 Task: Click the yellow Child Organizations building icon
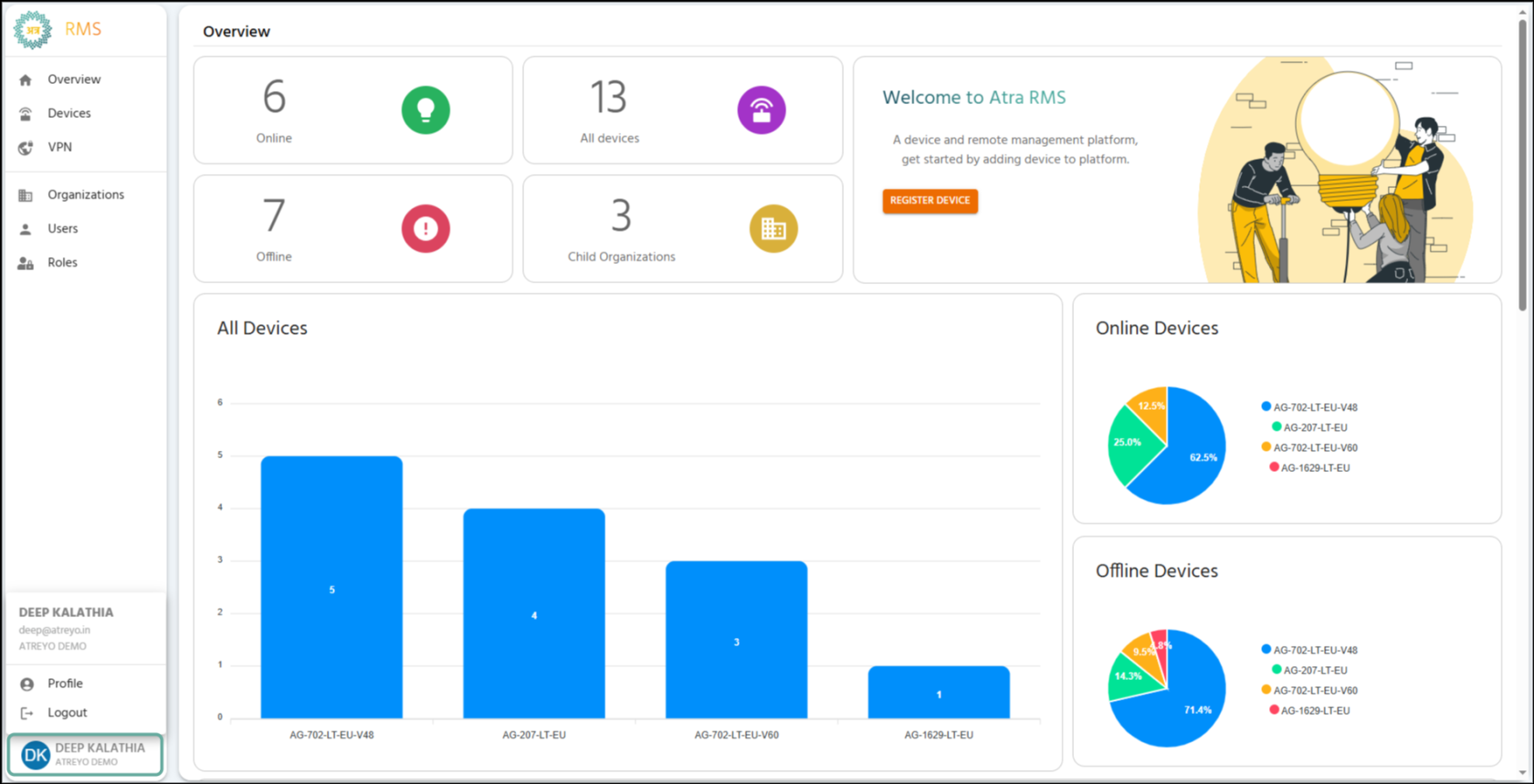(772, 228)
